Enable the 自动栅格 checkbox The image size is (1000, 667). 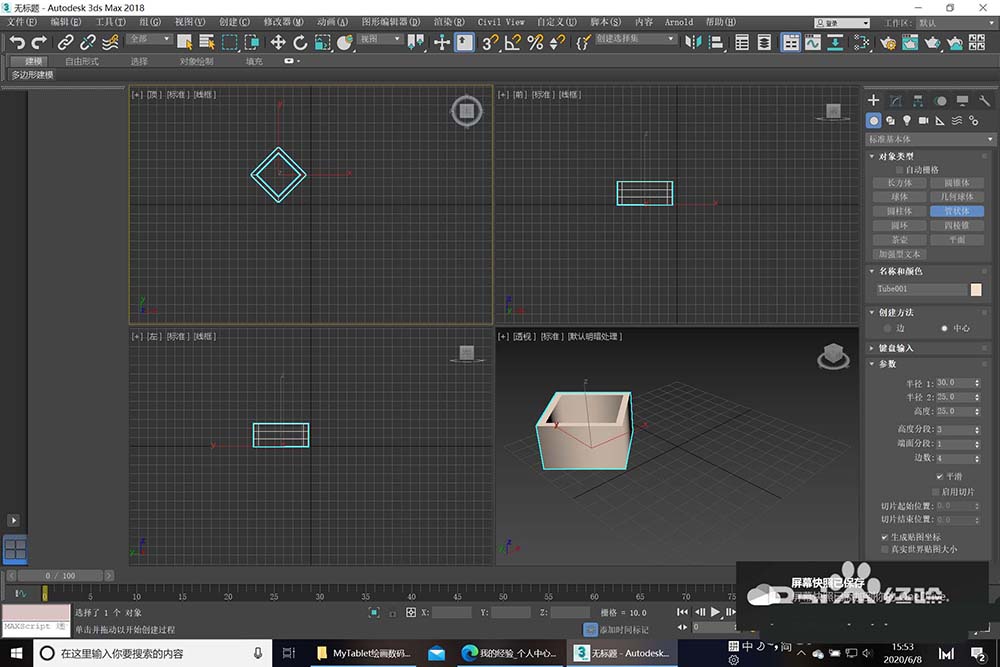(899, 170)
